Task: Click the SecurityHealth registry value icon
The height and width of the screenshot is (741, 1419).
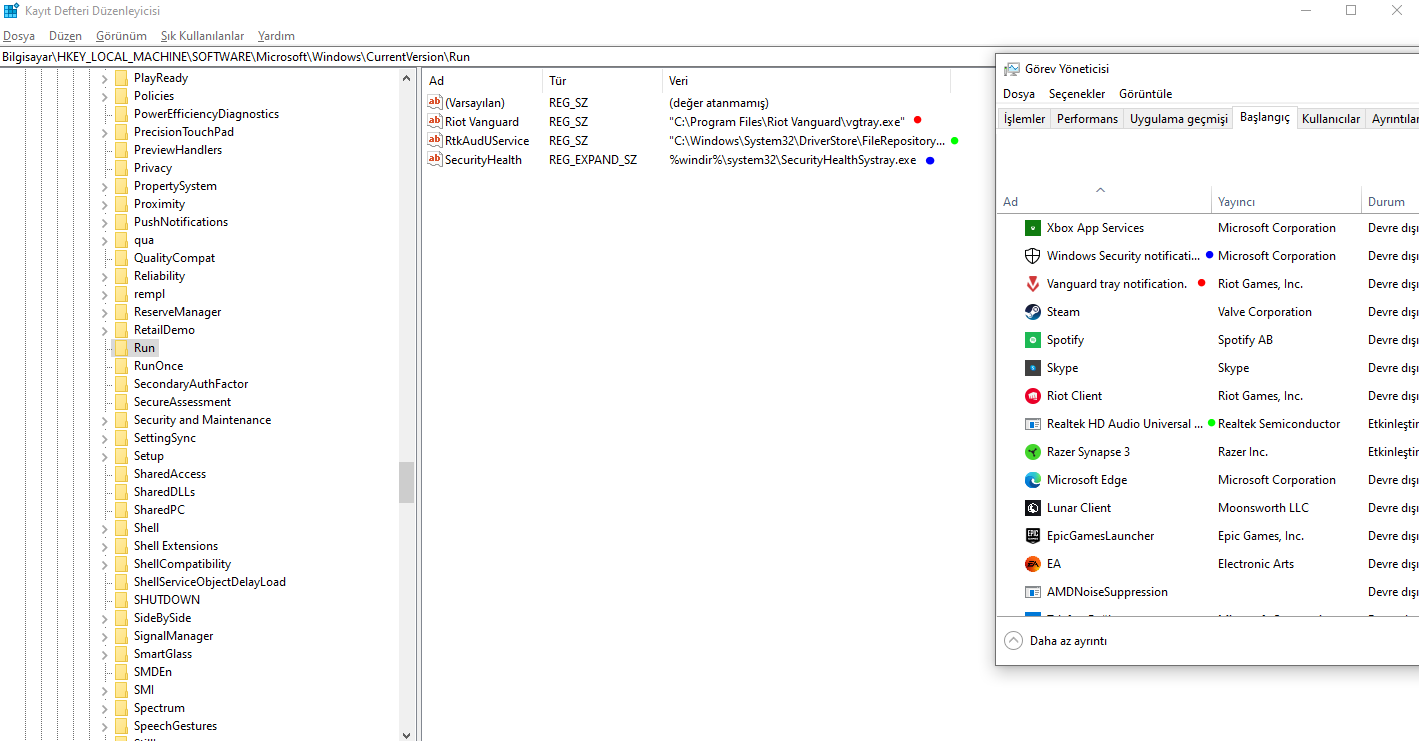Action: point(434,159)
